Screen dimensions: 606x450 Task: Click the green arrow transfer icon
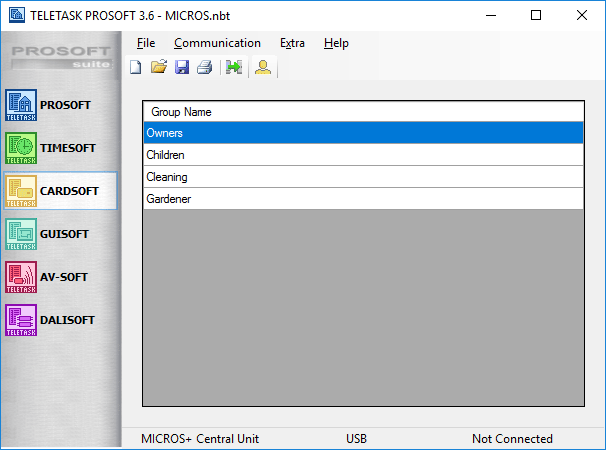(234, 68)
